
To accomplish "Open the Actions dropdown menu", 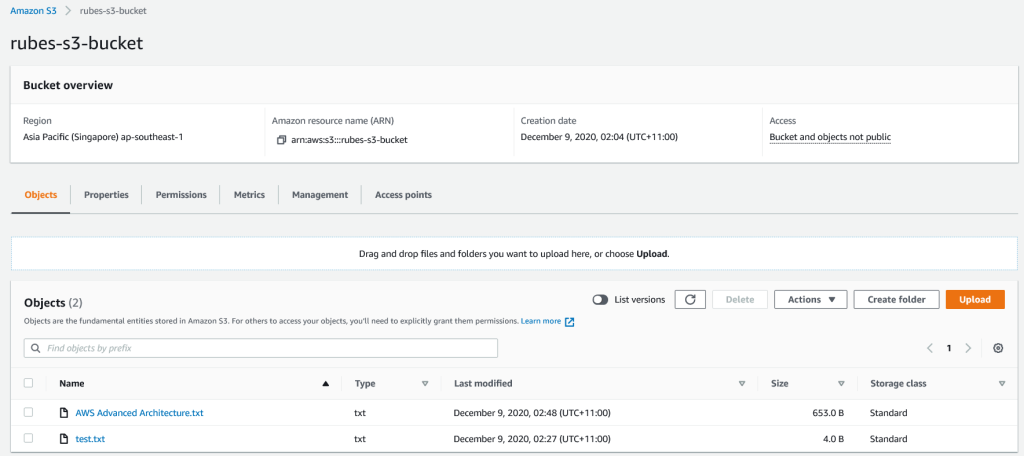I will tap(810, 300).
